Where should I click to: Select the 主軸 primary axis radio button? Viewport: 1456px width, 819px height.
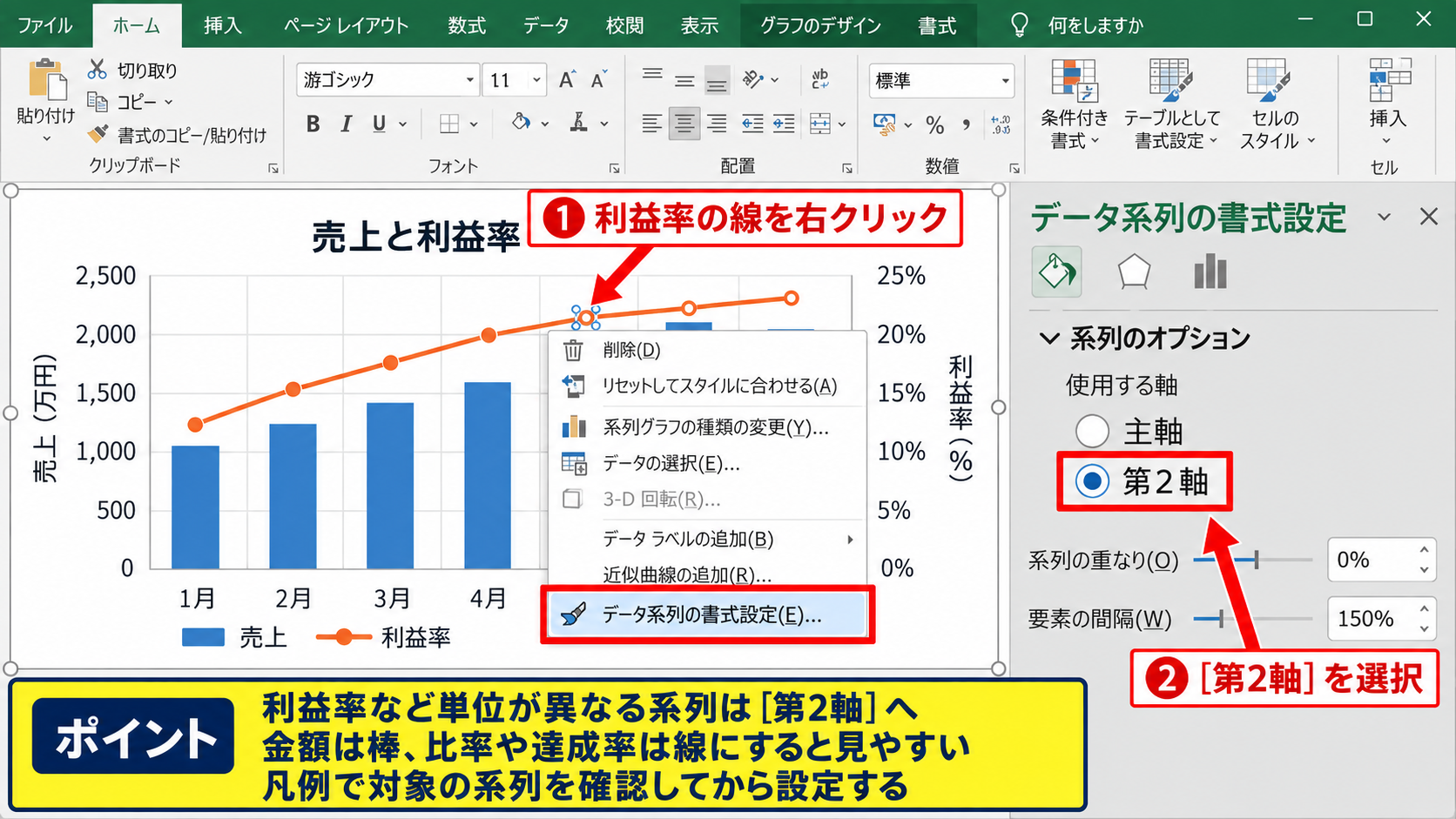coord(1092,431)
